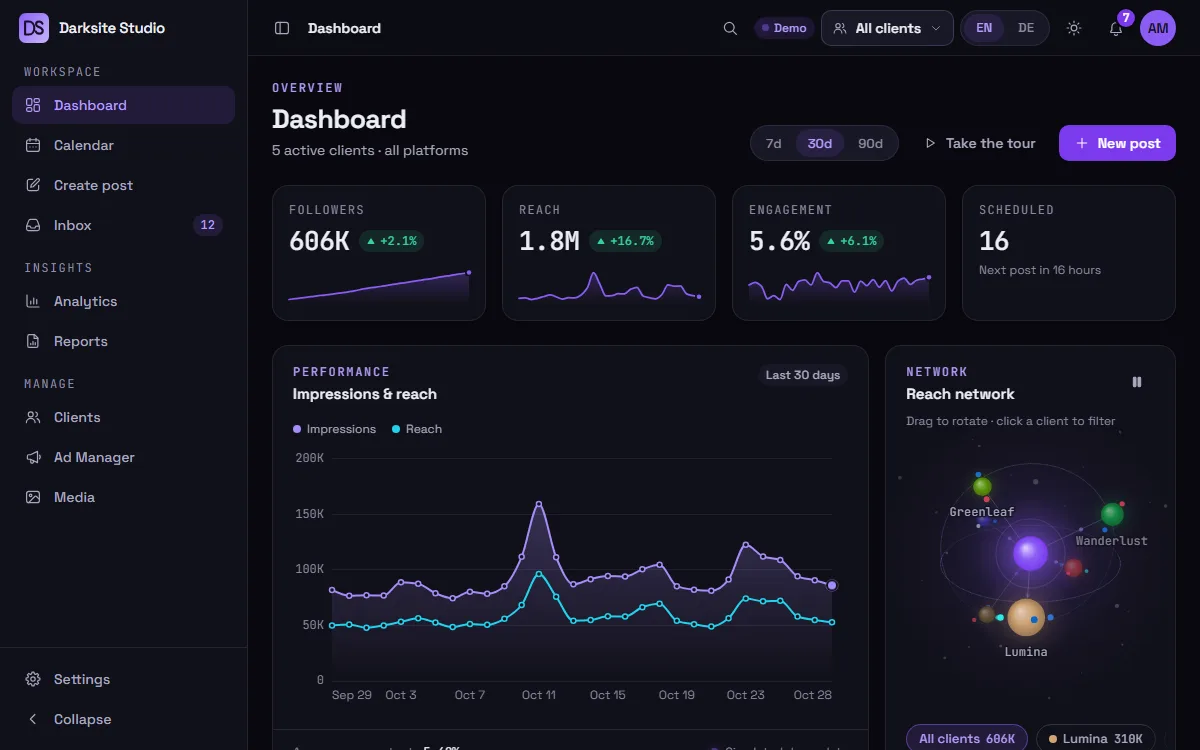Click Take the tour
1200x750 pixels.
point(979,143)
